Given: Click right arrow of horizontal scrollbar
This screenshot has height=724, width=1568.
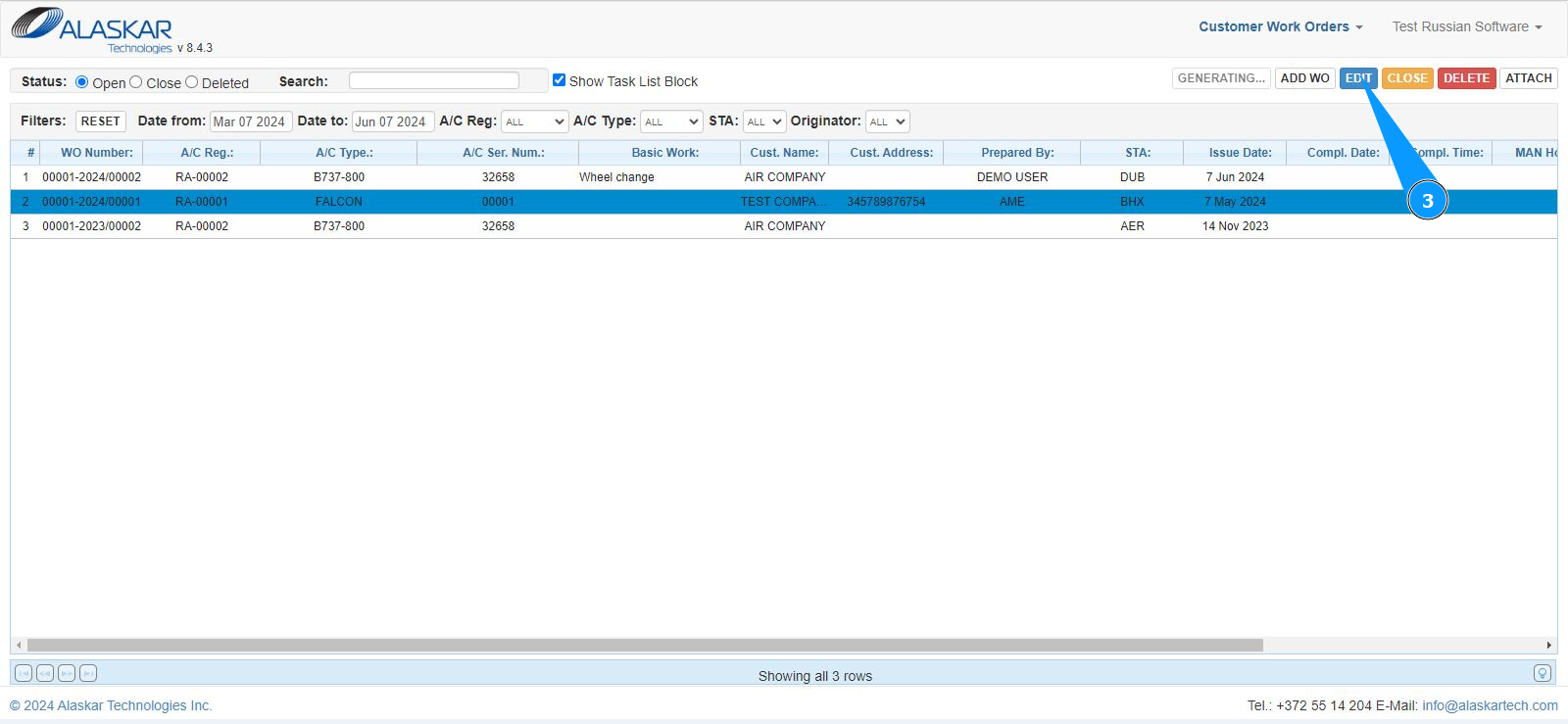Looking at the screenshot, I should click(1548, 645).
